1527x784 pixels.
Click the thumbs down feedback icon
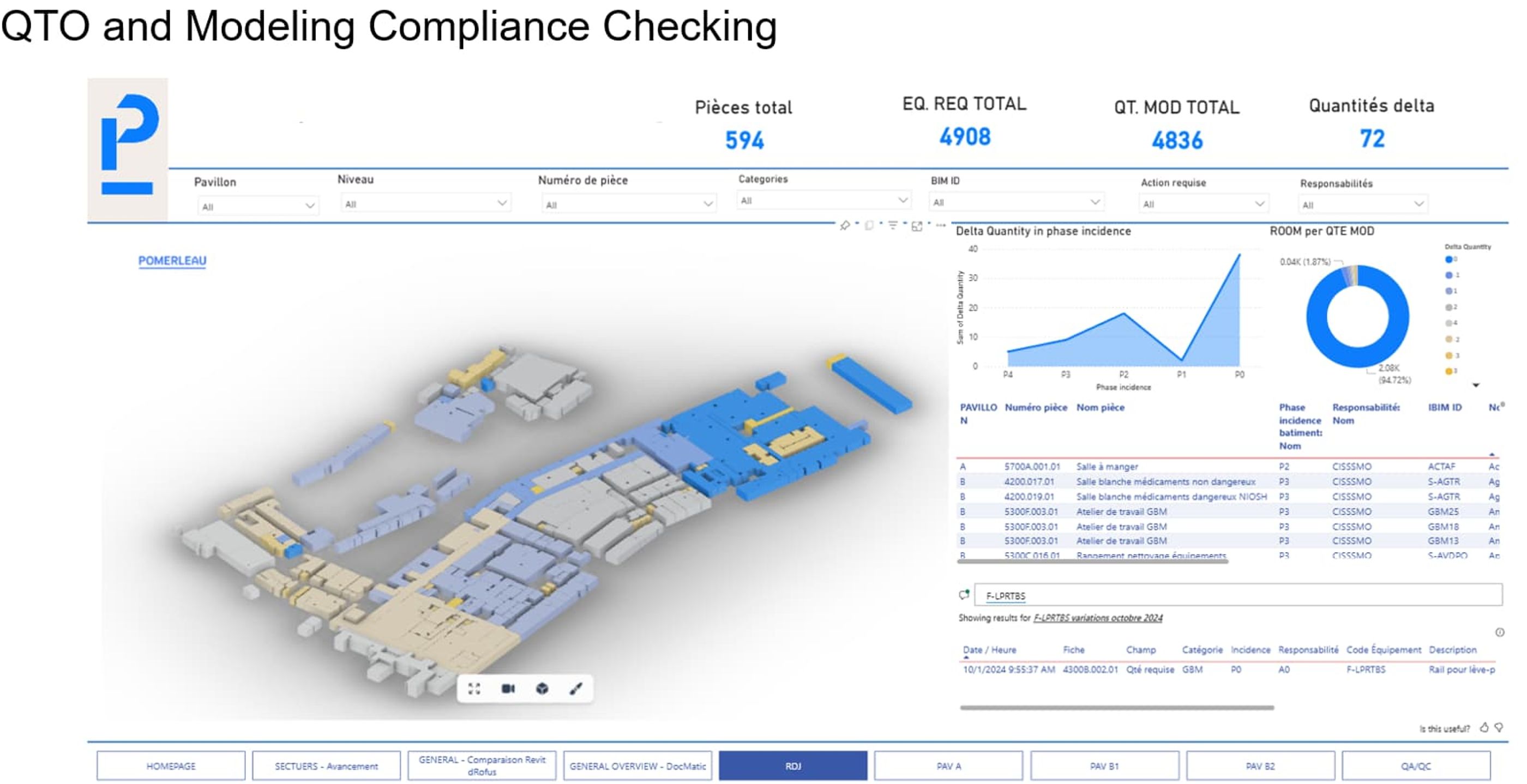click(1499, 728)
